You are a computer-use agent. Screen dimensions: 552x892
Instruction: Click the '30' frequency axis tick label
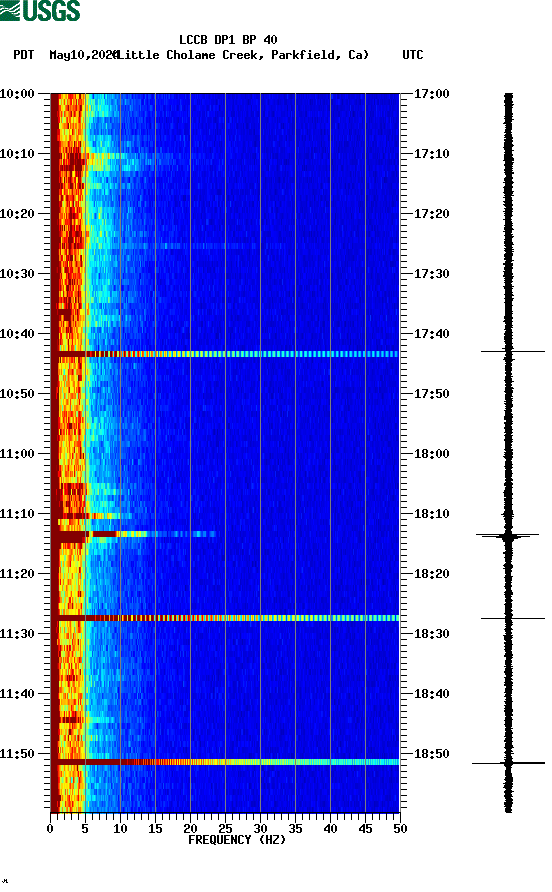260,829
